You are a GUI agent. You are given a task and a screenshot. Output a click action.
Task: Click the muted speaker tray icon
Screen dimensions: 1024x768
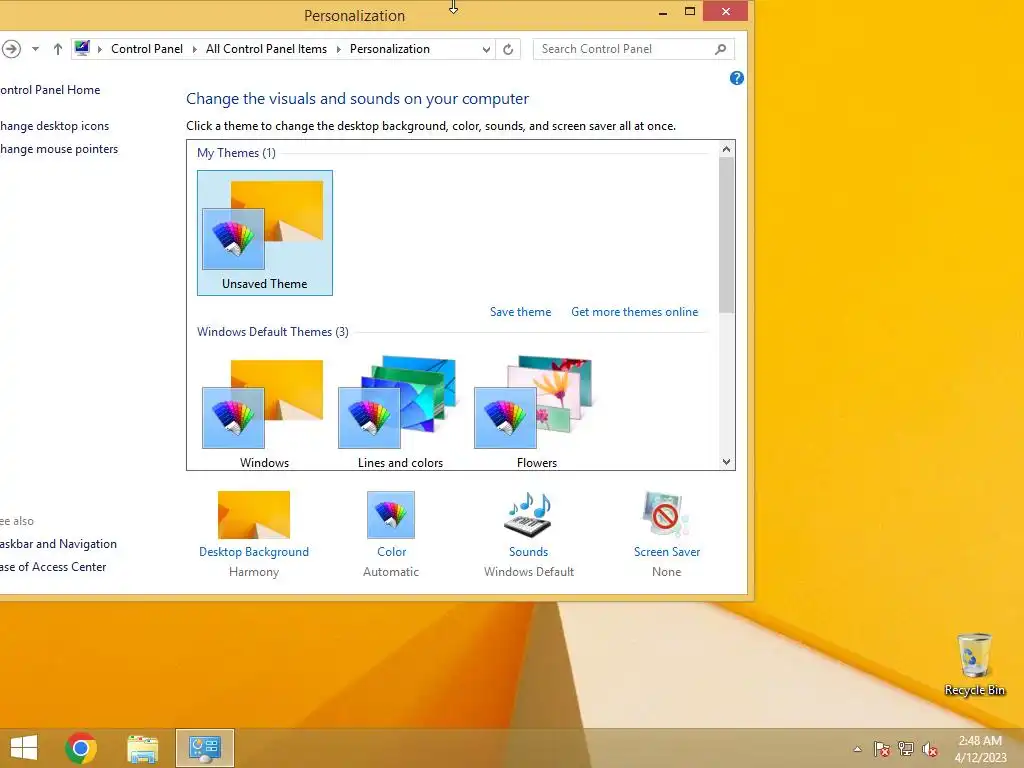(930, 749)
